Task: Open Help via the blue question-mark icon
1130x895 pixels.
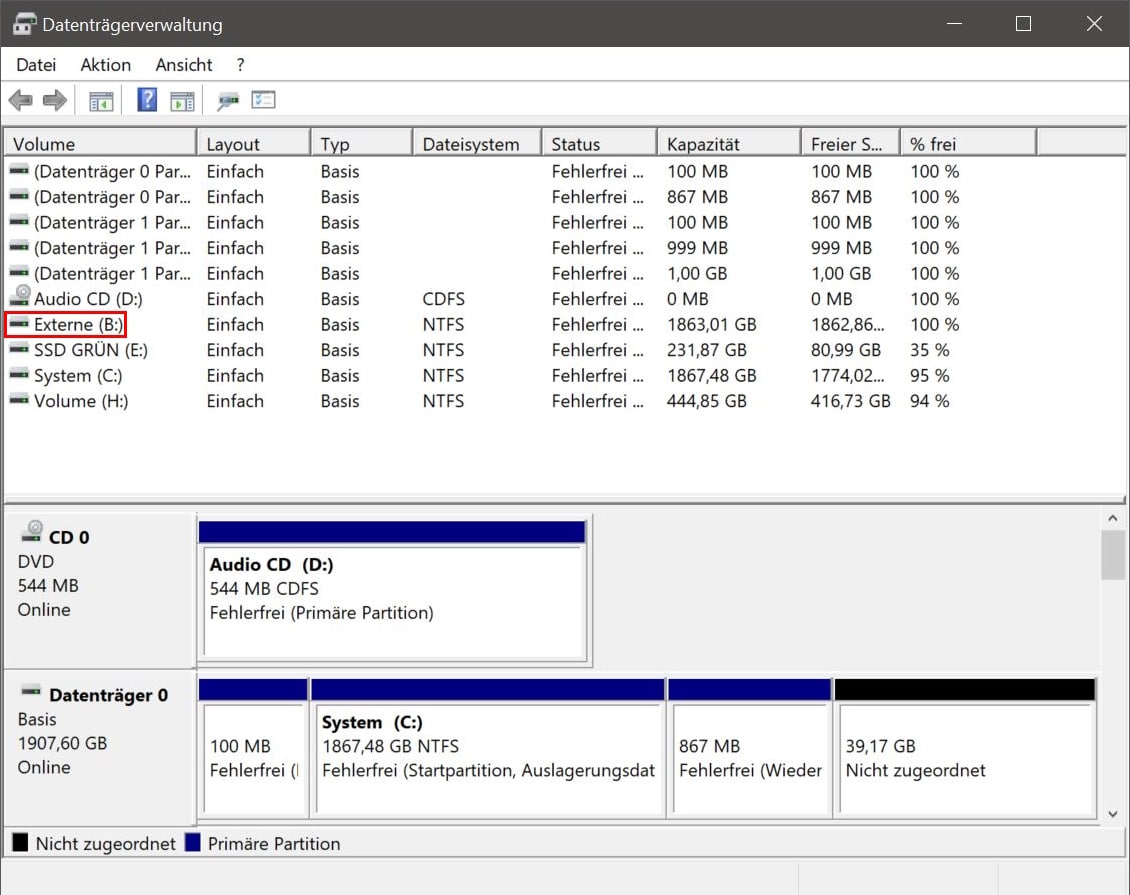Action: click(x=147, y=99)
